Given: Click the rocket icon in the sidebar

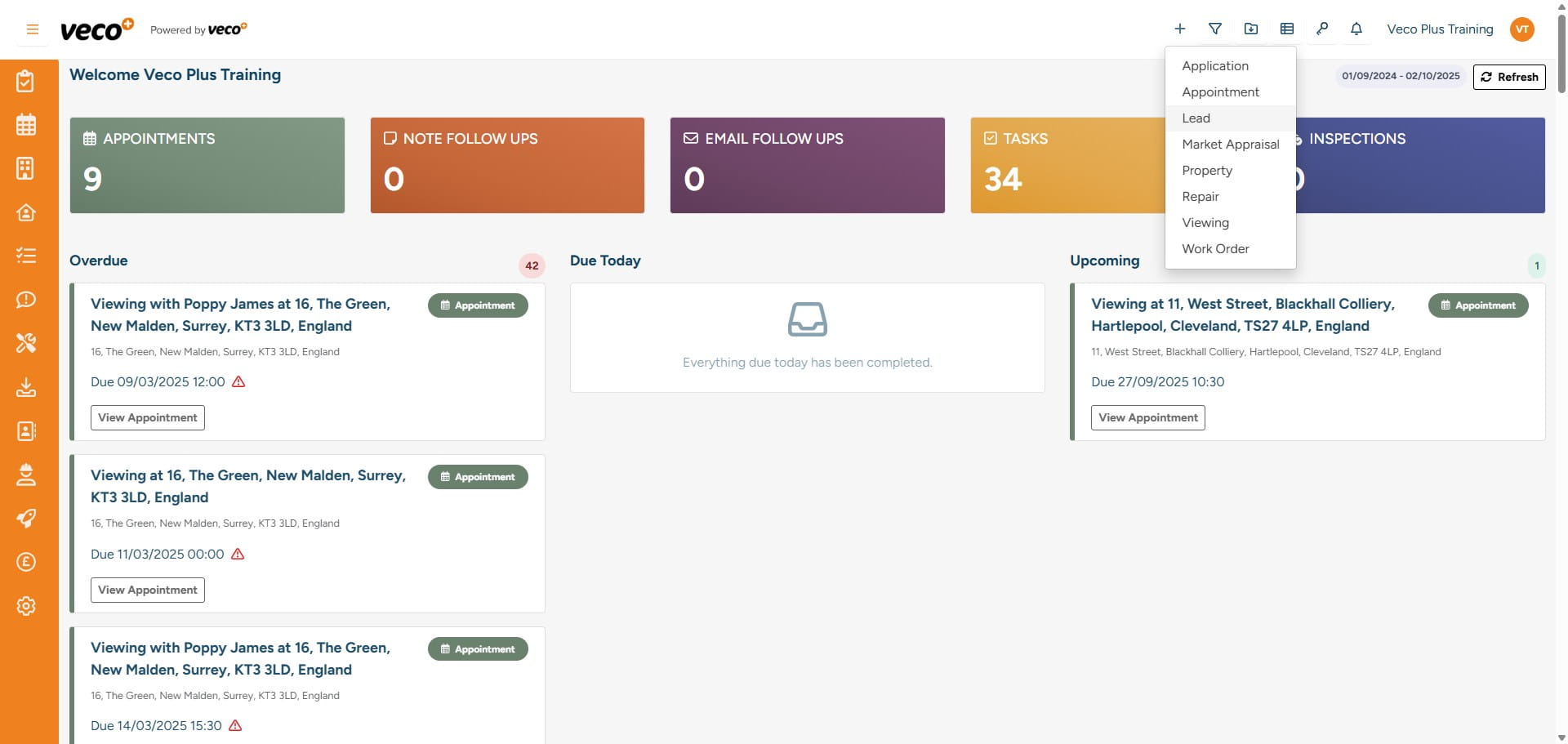Looking at the screenshot, I should [26, 519].
